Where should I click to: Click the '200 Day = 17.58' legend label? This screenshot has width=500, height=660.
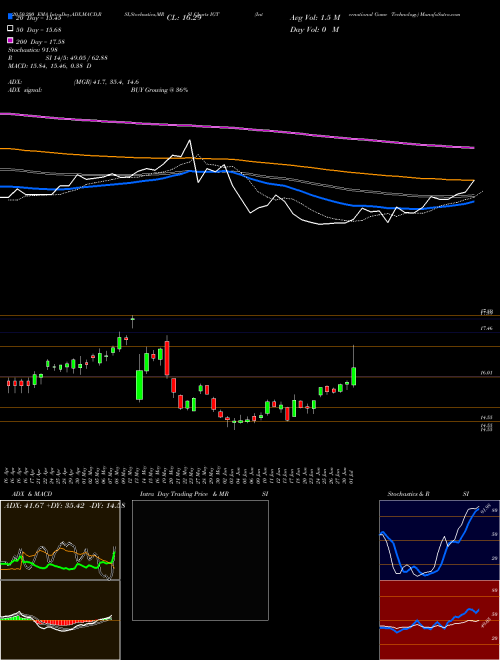(x=40, y=42)
